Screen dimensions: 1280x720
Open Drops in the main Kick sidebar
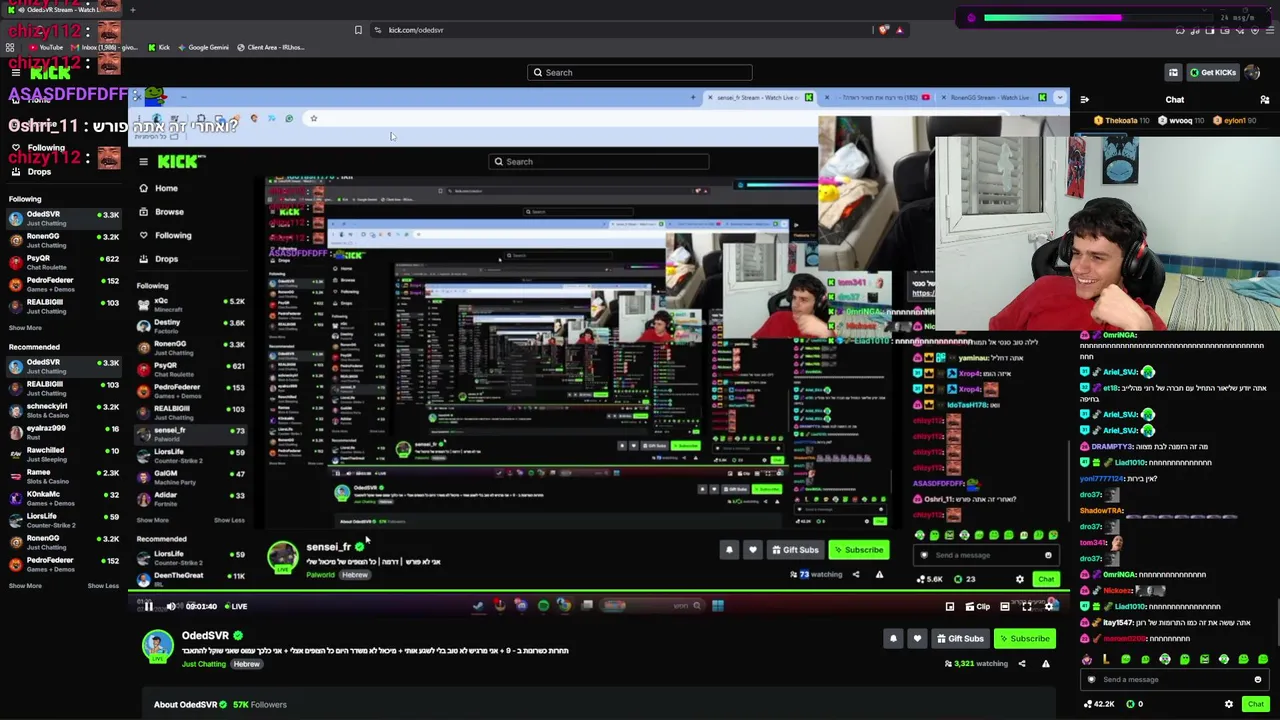click(x=39, y=172)
